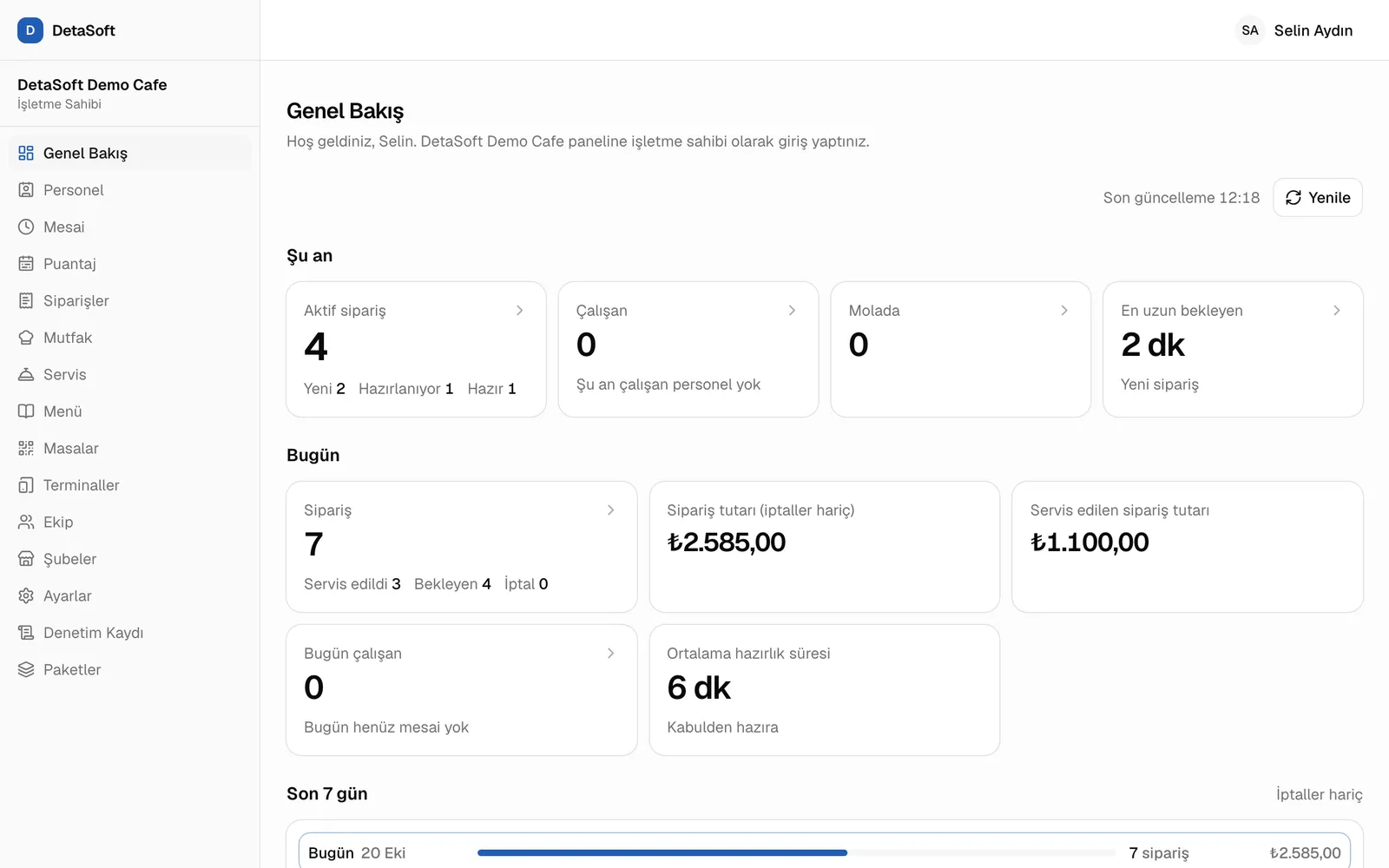Click the 6 dk average prep time
The height and width of the screenshot is (868, 1389).
pos(699,687)
